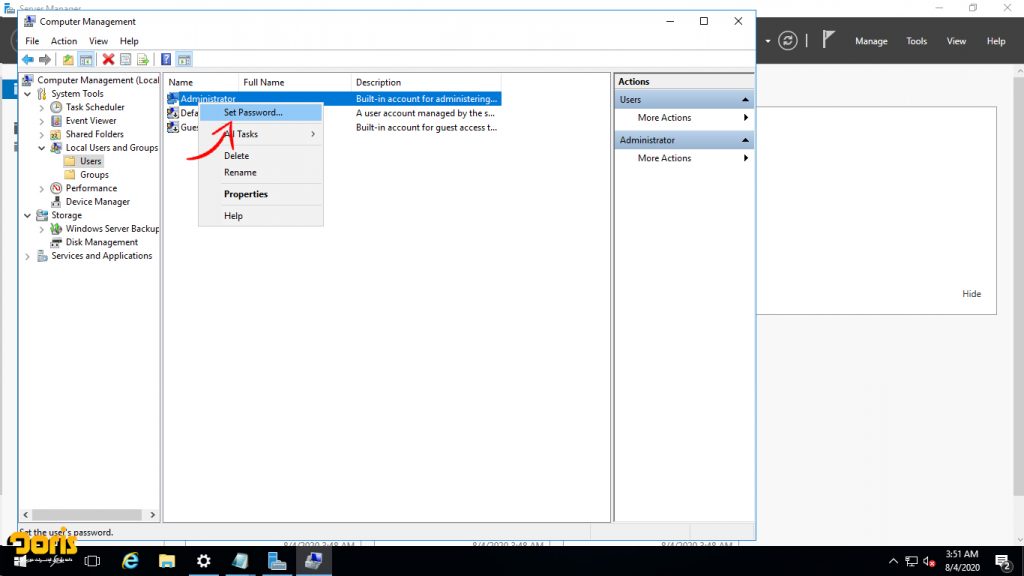Choose Rename from context menu
This screenshot has width=1024, height=576.
(261, 172)
